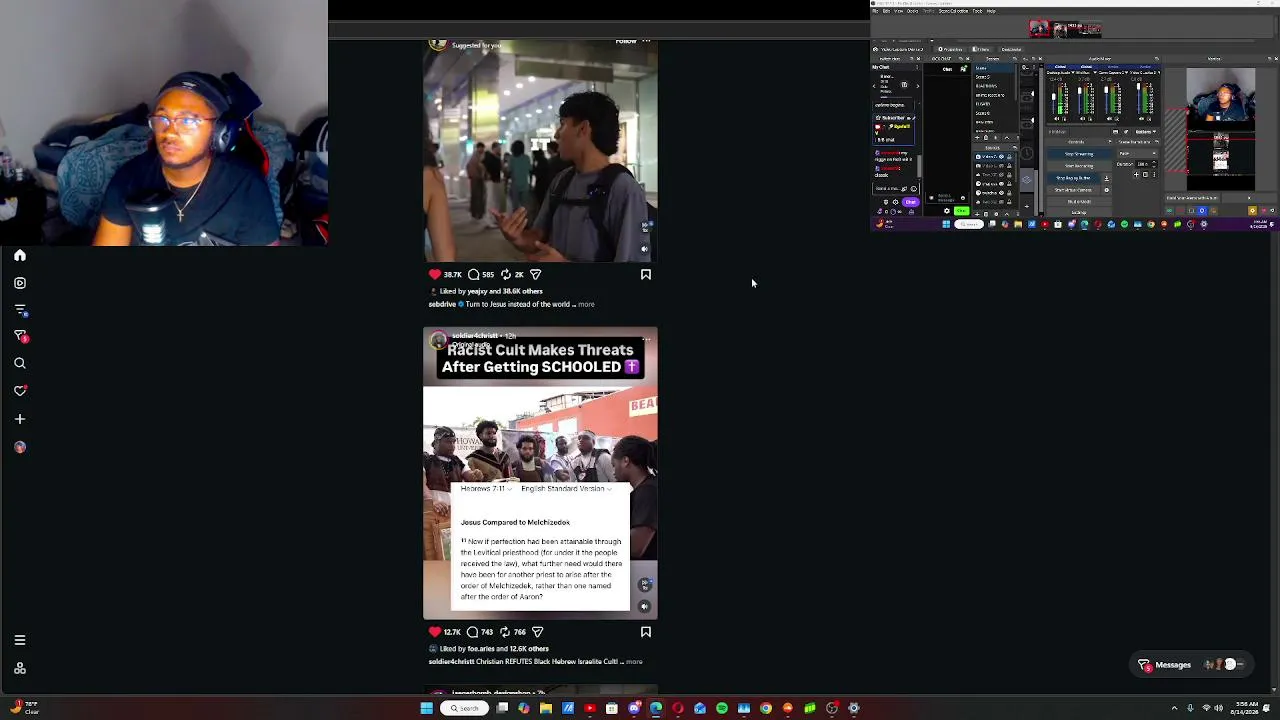Image resolution: width=1280 pixels, height=720 pixels.
Task: Open File Explorer from the taskbar
Action: 546,708
